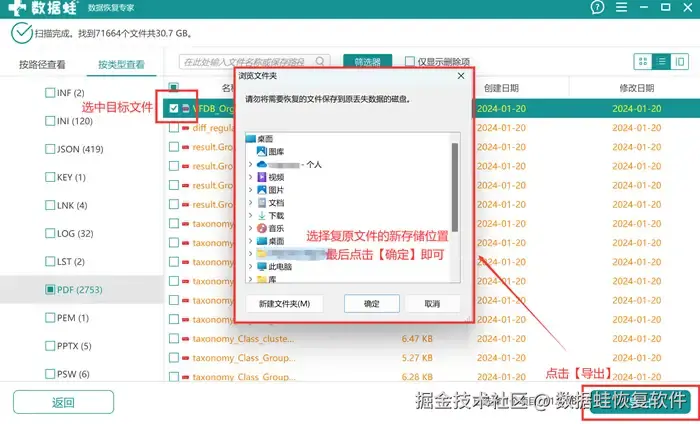
Task: Check the LOG (32) file type
Action: click(50, 233)
